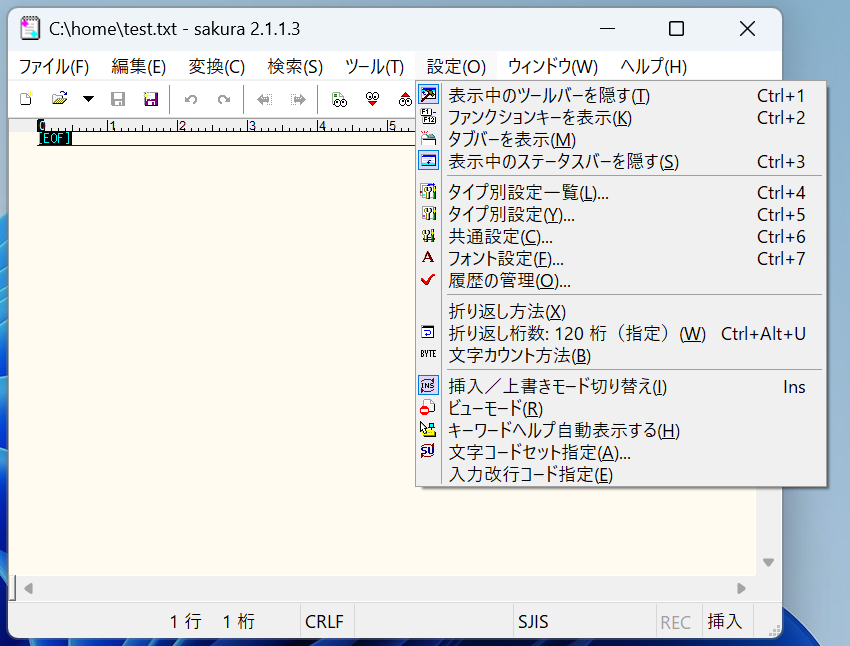Image resolution: width=850 pixels, height=646 pixels.
Task: Select the Save icon in the toolbar
Action: coord(118,98)
